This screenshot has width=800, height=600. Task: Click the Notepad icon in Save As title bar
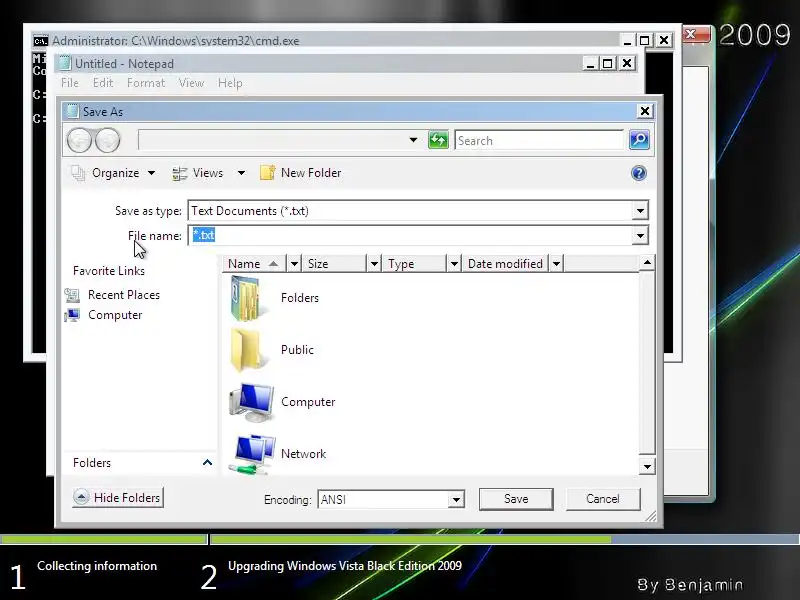point(73,111)
